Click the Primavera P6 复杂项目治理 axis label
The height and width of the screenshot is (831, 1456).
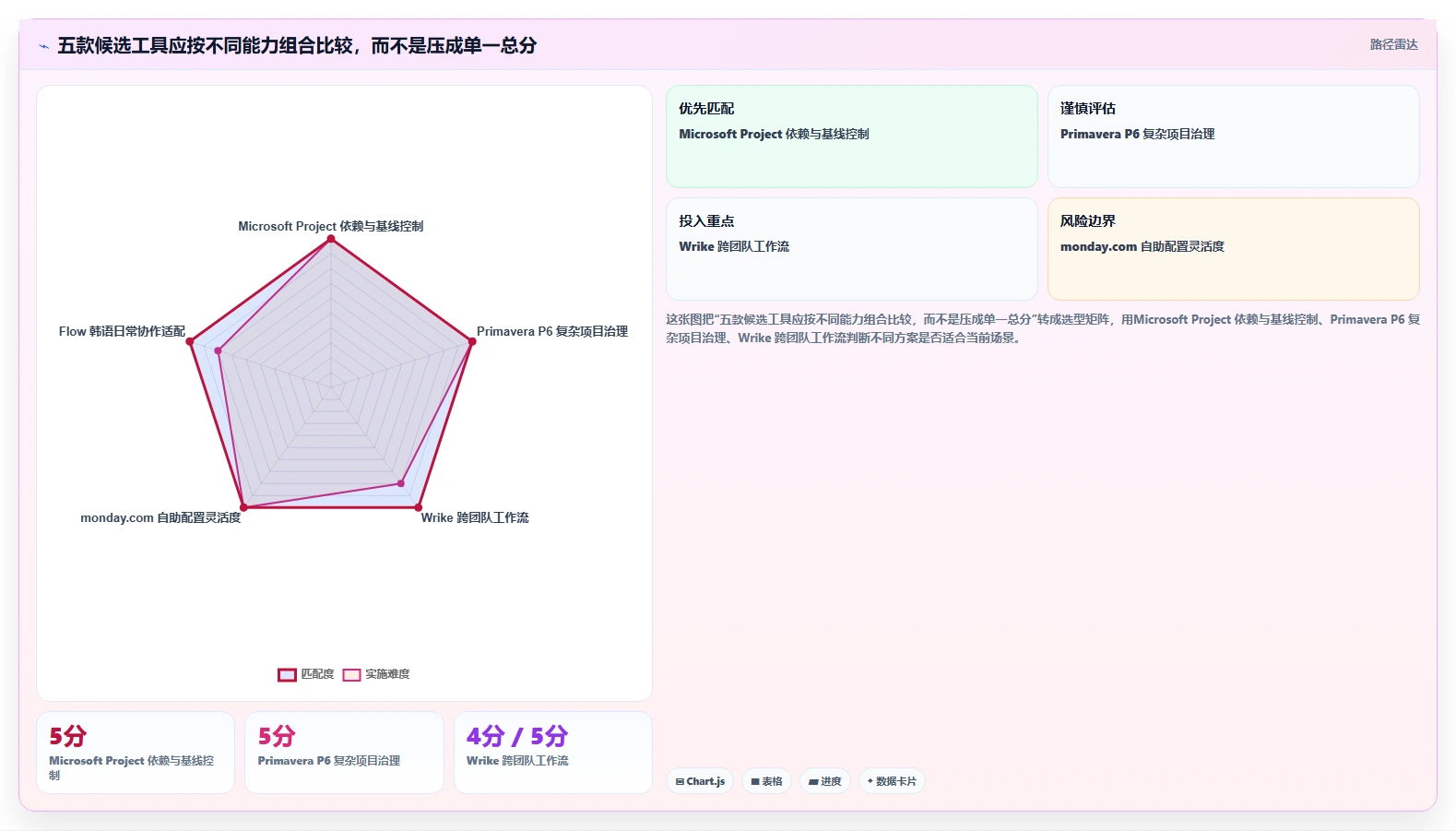[x=552, y=331]
